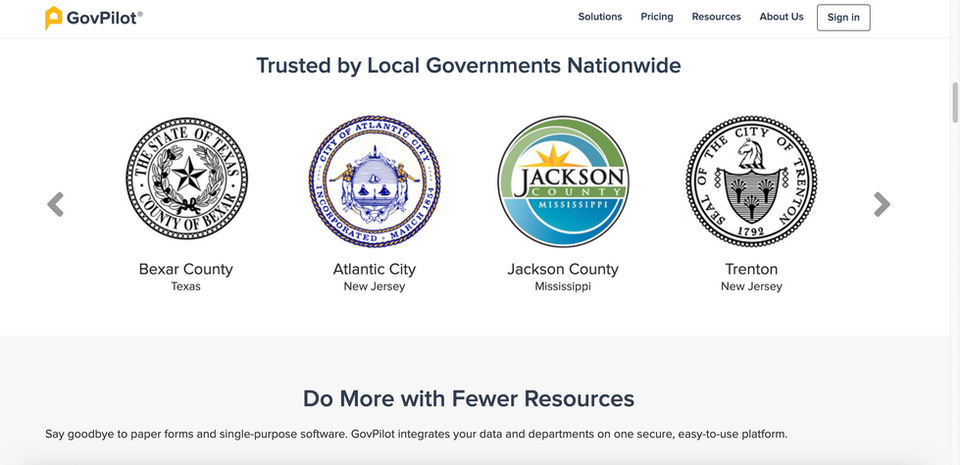Click New Jersey label under Atlantic City

click(x=374, y=286)
